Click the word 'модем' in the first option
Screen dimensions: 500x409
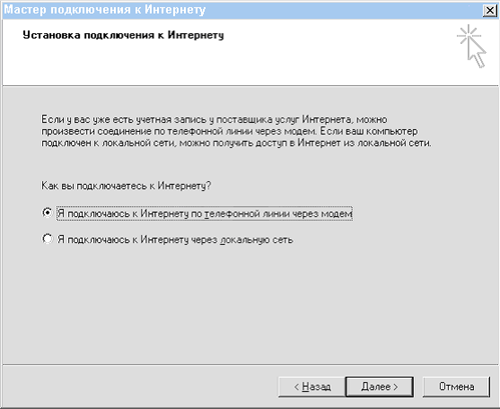click(336, 214)
